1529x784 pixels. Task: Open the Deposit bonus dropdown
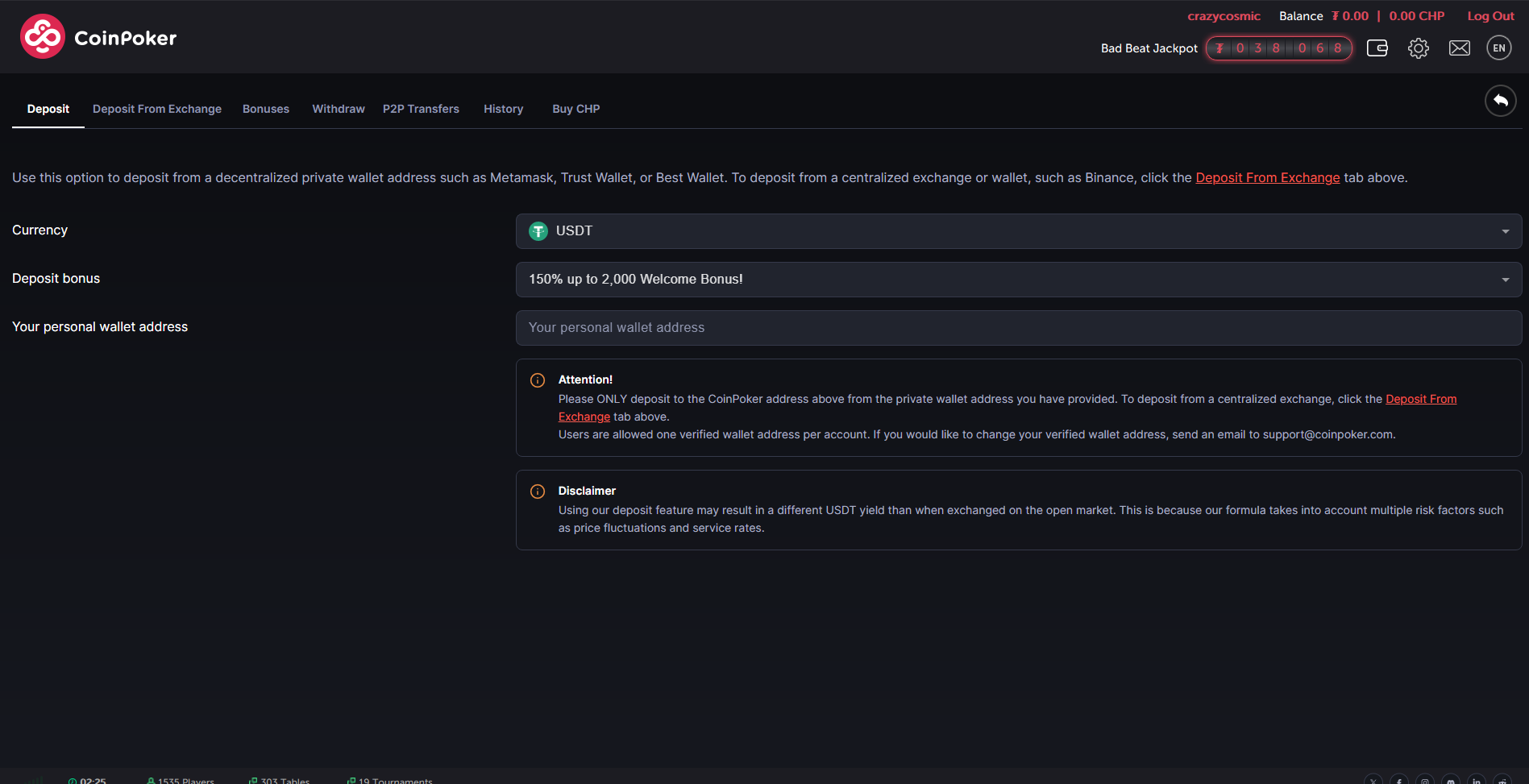[1019, 280]
